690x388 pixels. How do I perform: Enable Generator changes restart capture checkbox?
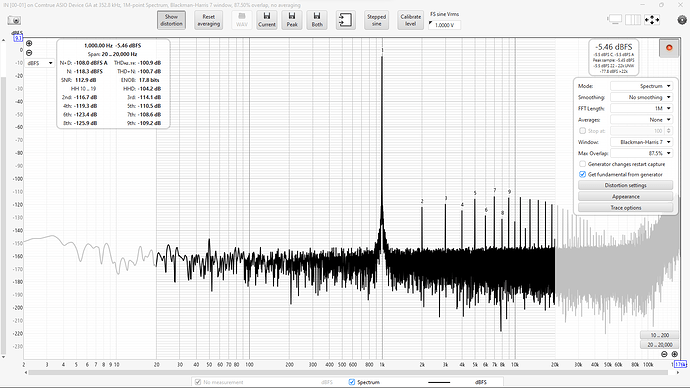click(583, 164)
